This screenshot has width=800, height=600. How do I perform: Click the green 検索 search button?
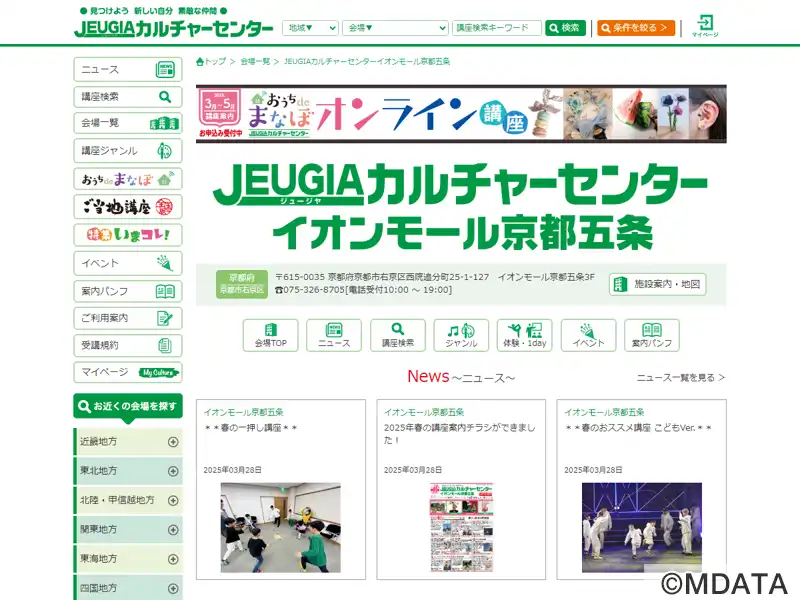[565, 28]
